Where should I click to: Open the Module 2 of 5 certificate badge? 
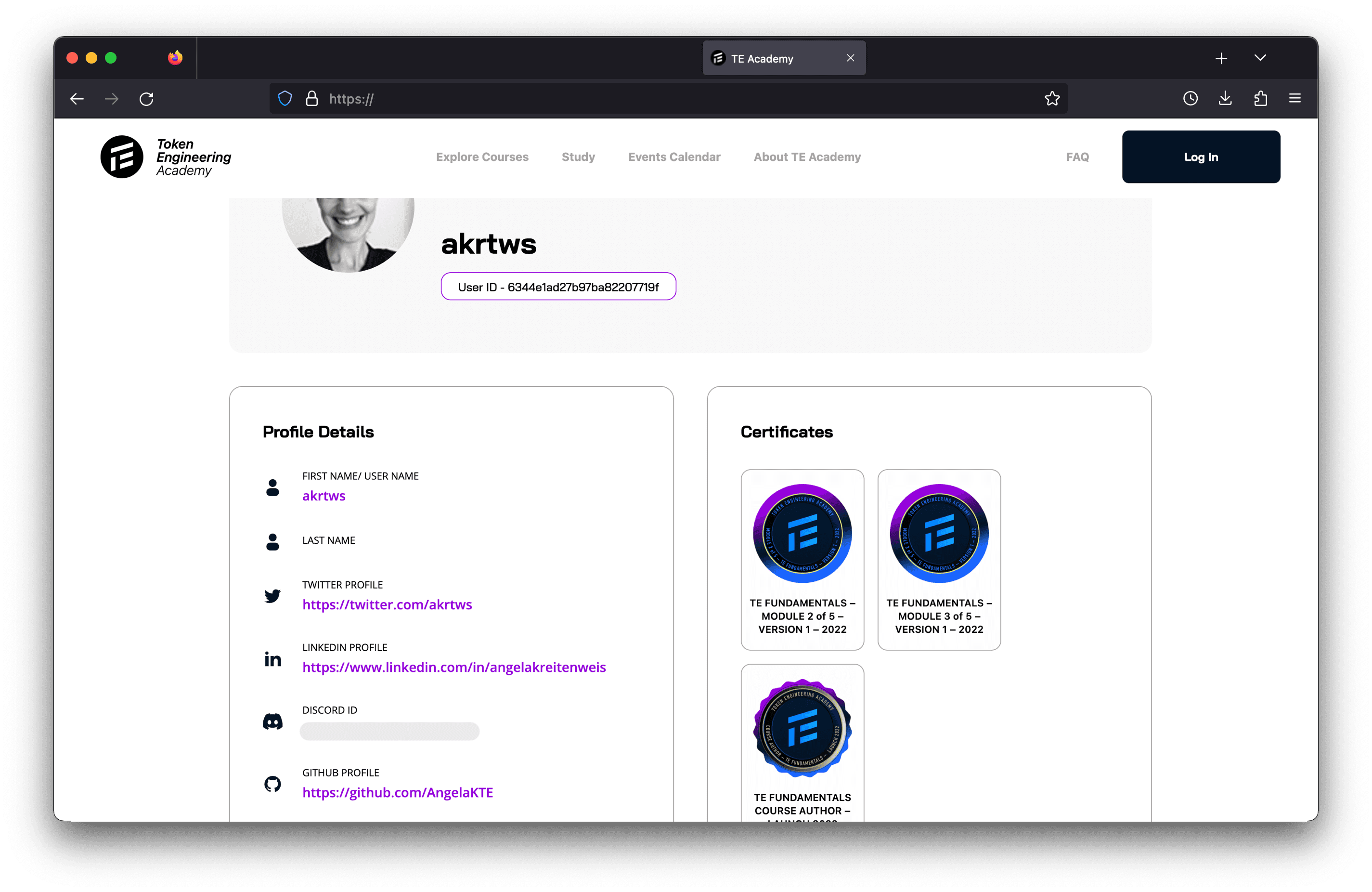[x=802, y=533]
